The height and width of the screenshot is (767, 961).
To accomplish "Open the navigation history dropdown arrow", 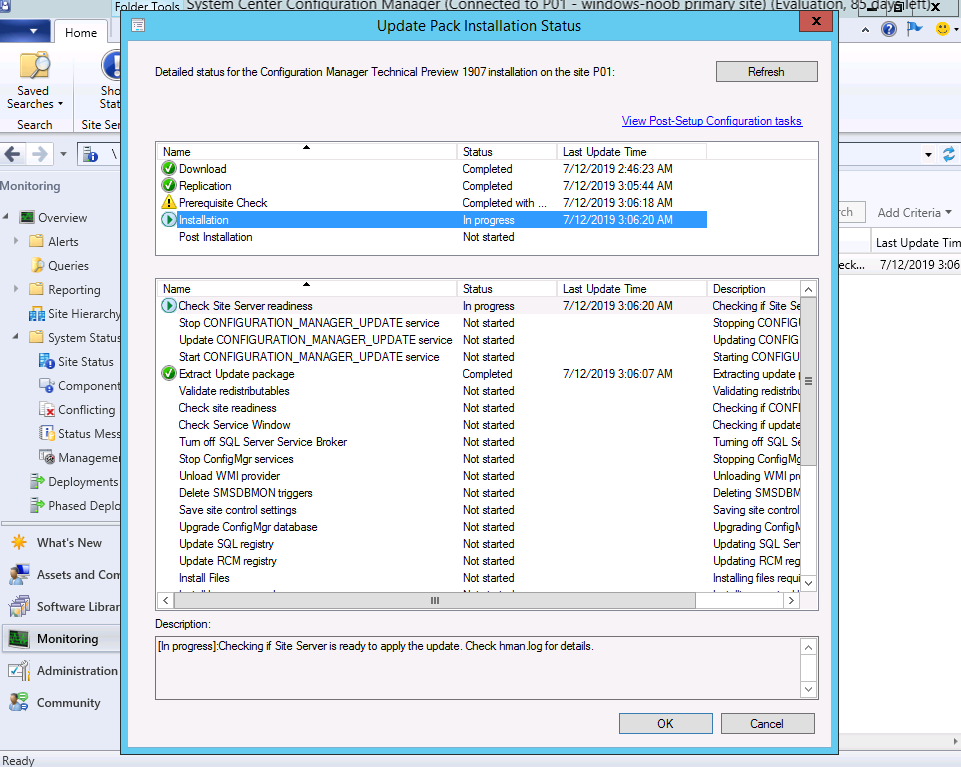I will point(63,154).
